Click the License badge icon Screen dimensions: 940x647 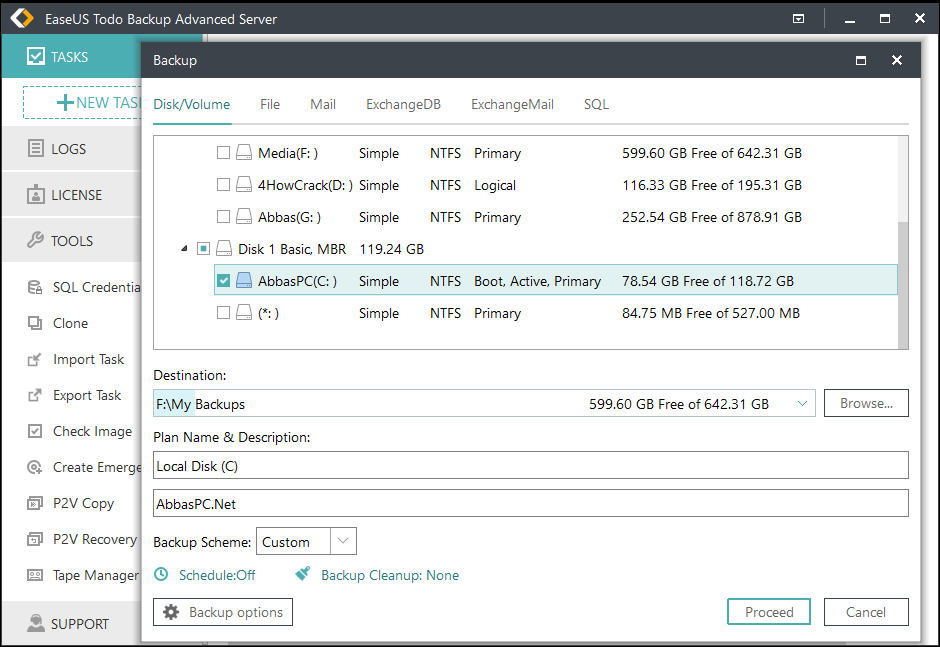35,194
